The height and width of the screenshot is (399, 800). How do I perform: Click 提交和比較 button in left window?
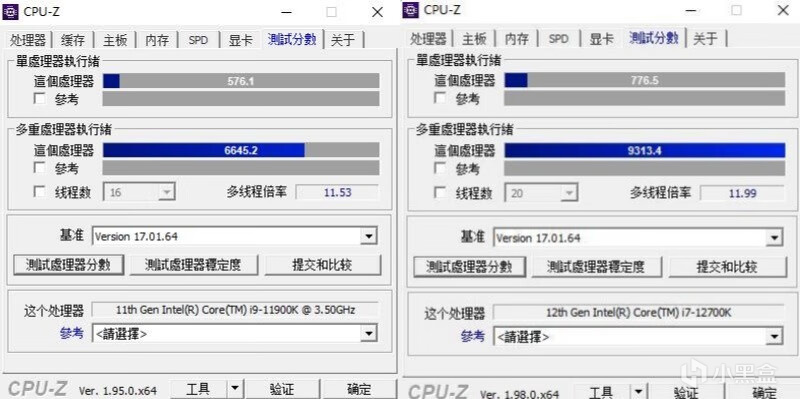tap(322, 265)
